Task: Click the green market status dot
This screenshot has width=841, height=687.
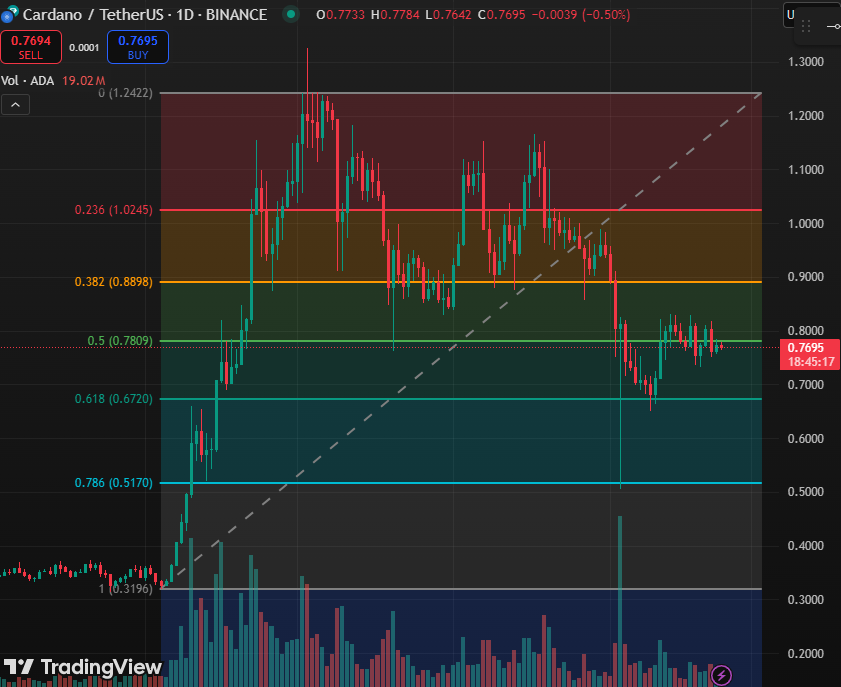Action: click(x=291, y=14)
